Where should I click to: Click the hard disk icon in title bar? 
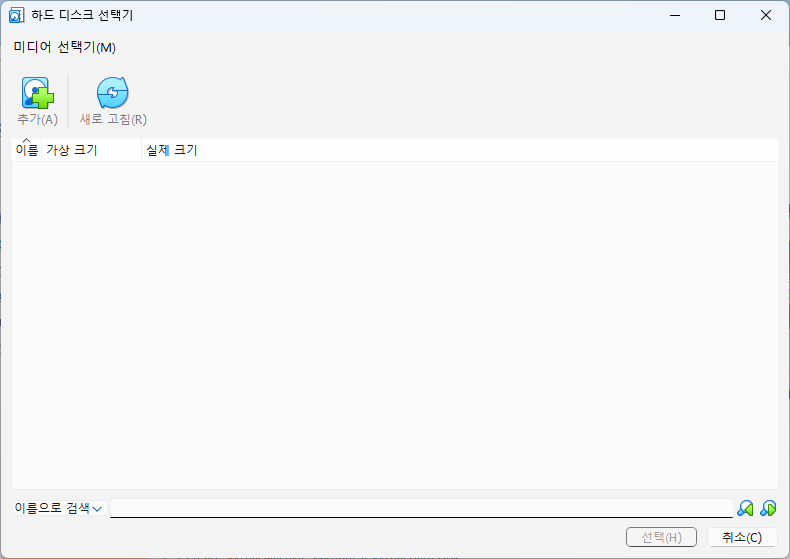17,15
